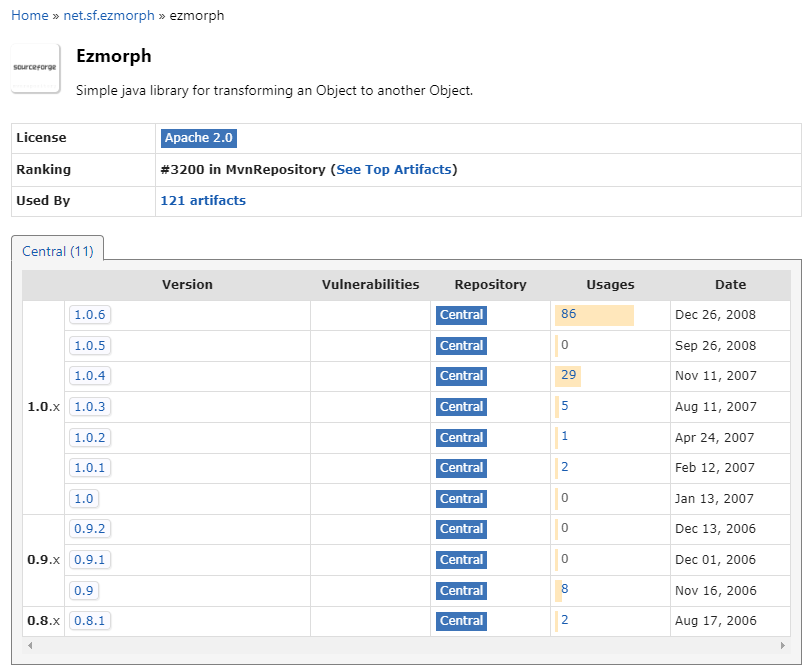The width and height of the screenshot is (807, 669).
Task: Click the date Jan 13, 2007
Action: [714, 498]
